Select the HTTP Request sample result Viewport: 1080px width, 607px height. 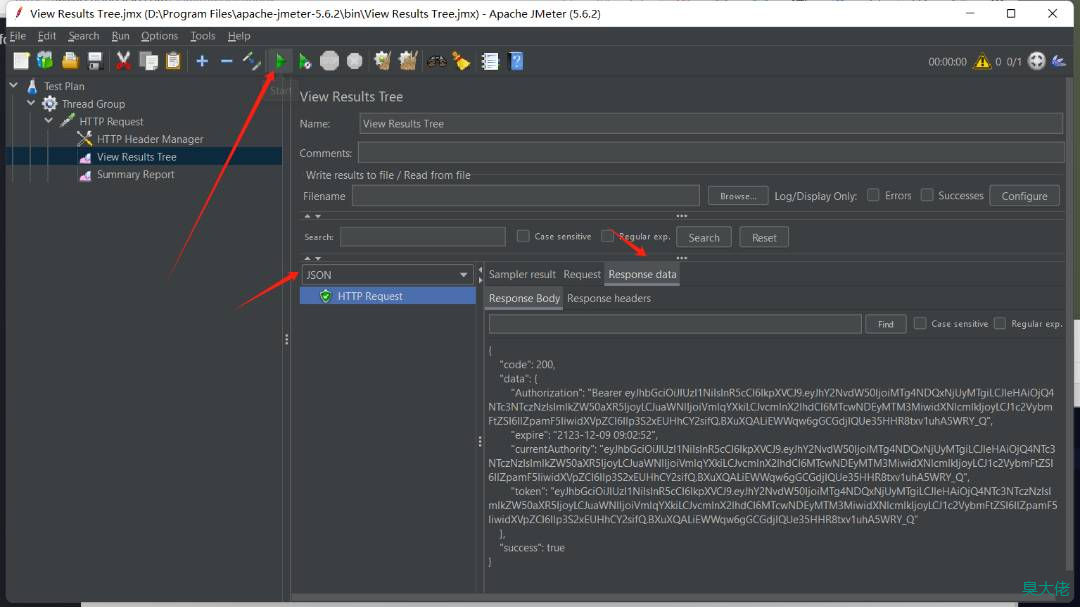click(388, 296)
